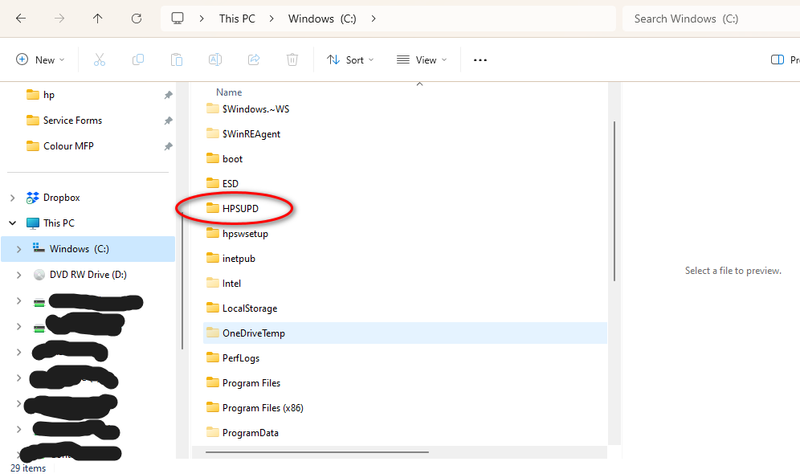Open the New item dropdown
Viewport: 800px width, 474px height.
40,60
